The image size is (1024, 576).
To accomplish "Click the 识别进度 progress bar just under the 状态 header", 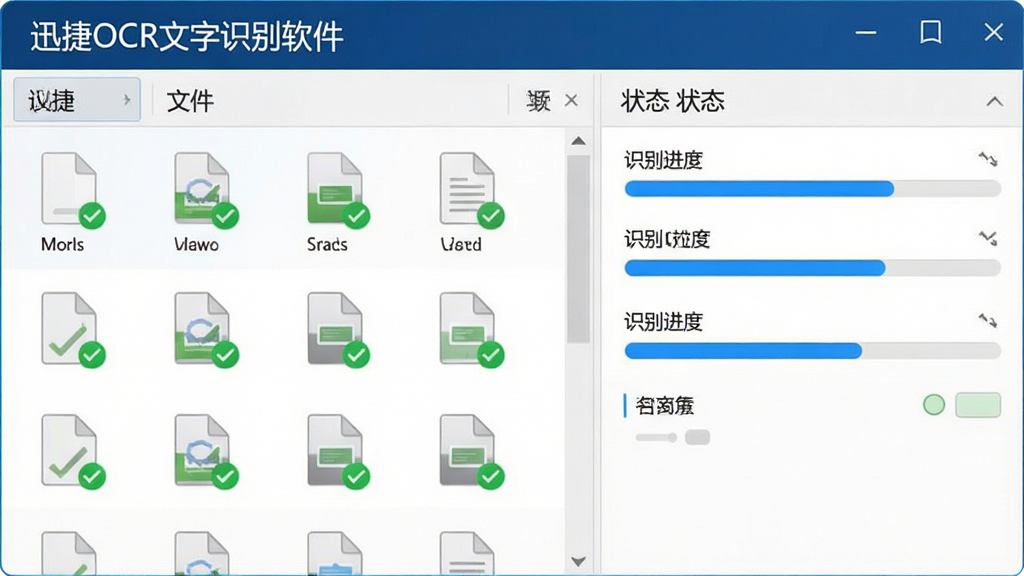I will point(812,189).
